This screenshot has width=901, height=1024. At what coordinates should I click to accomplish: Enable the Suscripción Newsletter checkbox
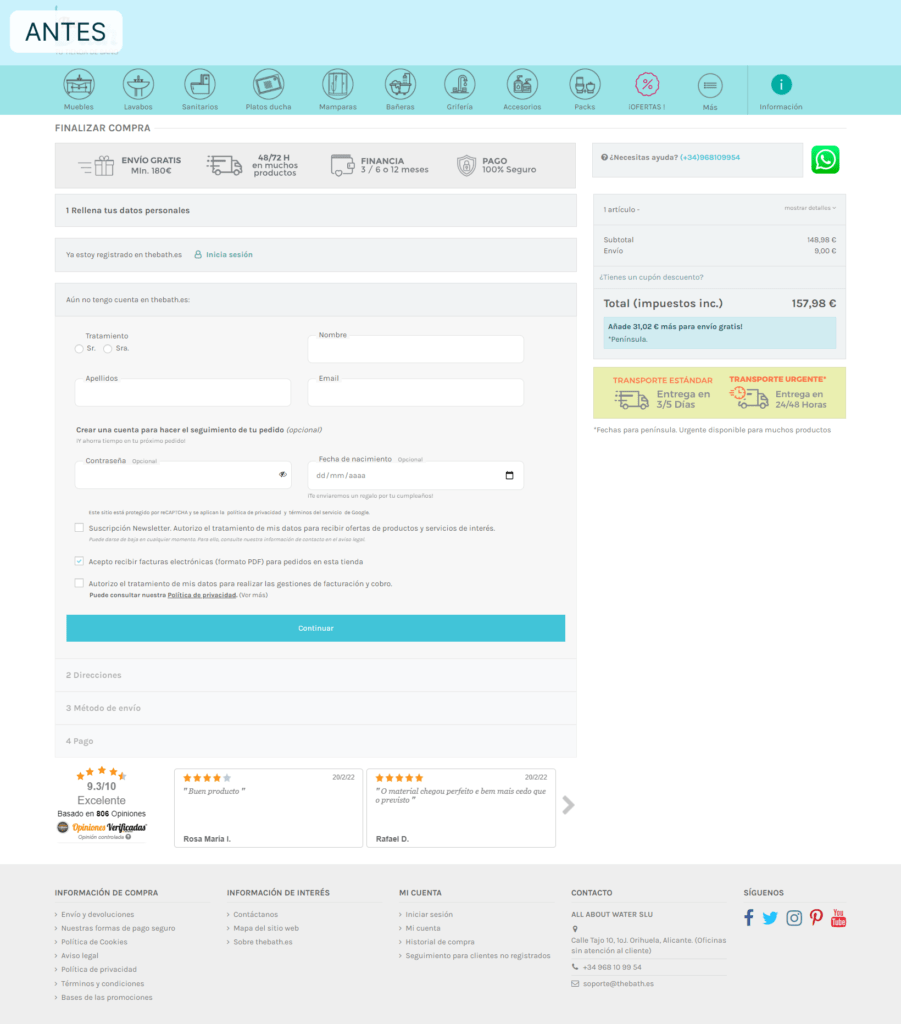tap(79, 527)
